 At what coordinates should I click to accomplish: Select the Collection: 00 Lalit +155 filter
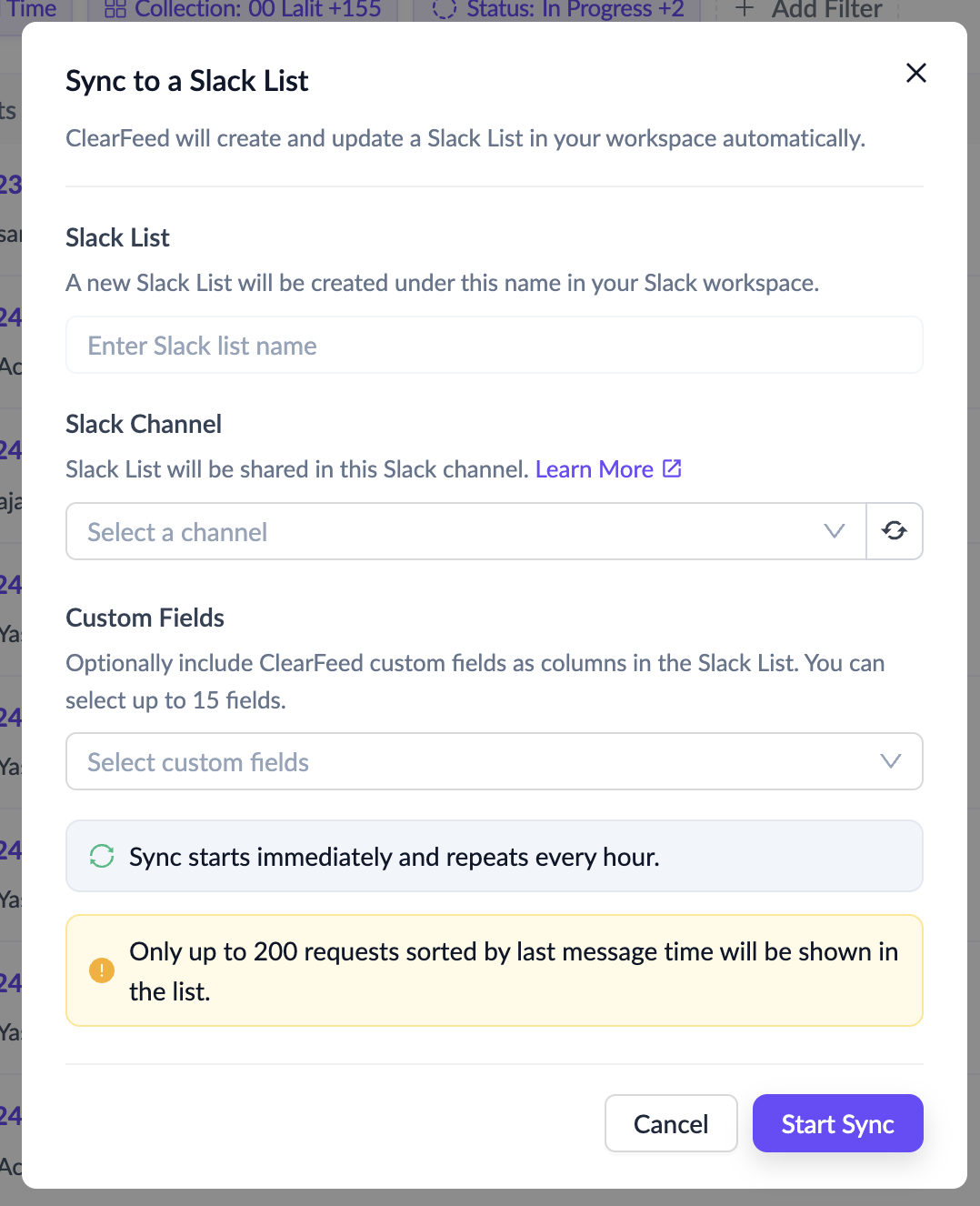(x=257, y=9)
